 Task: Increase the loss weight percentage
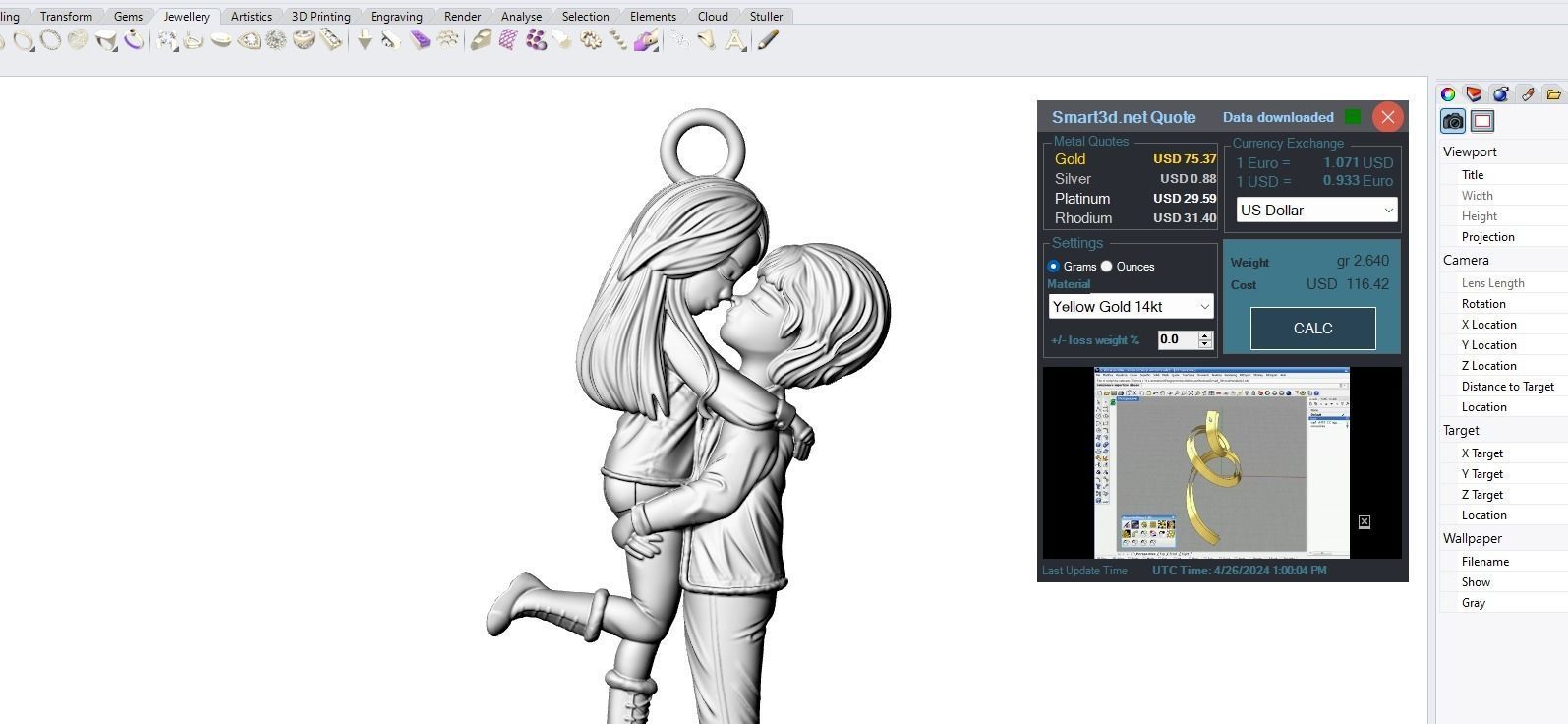pos(1205,335)
